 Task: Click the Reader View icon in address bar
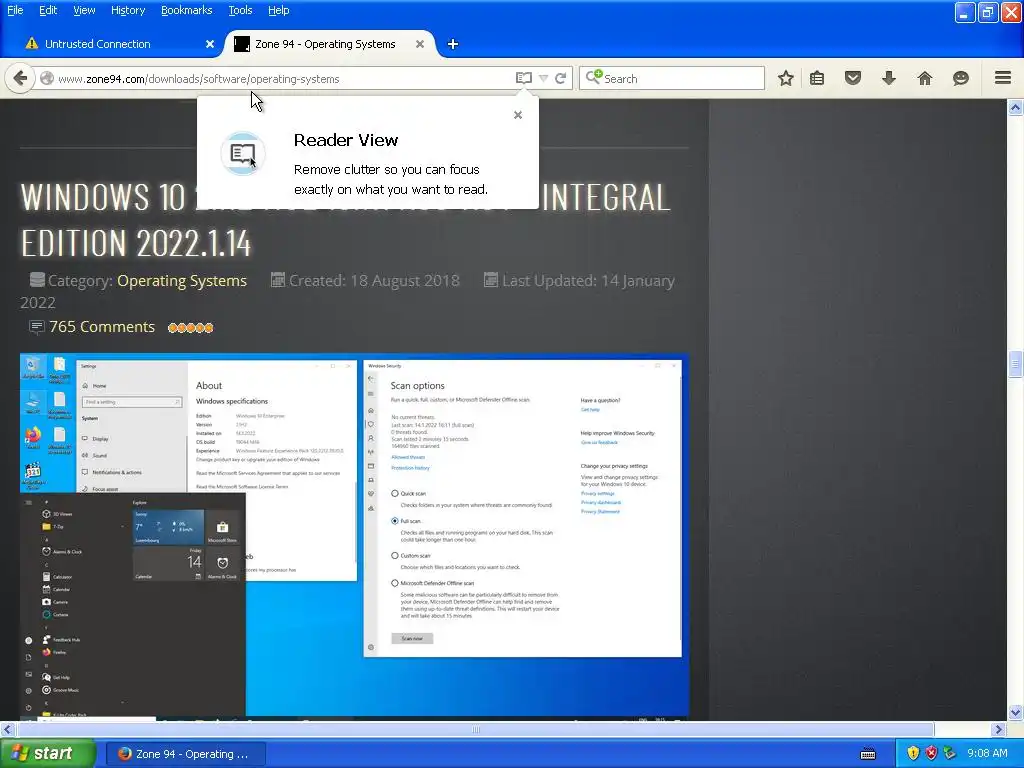pos(524,78)
